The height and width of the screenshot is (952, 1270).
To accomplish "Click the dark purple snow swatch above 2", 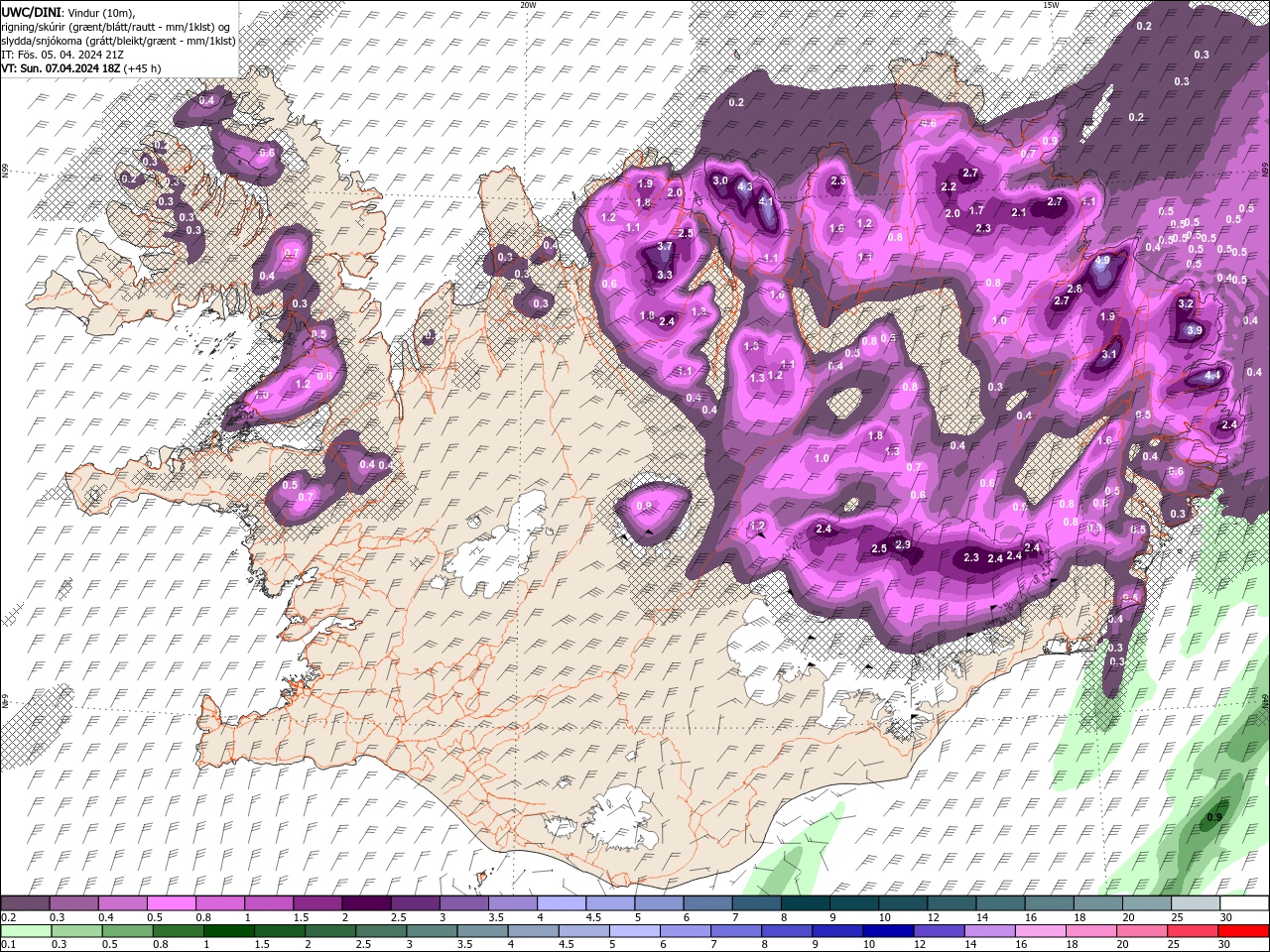I will 366,903.
